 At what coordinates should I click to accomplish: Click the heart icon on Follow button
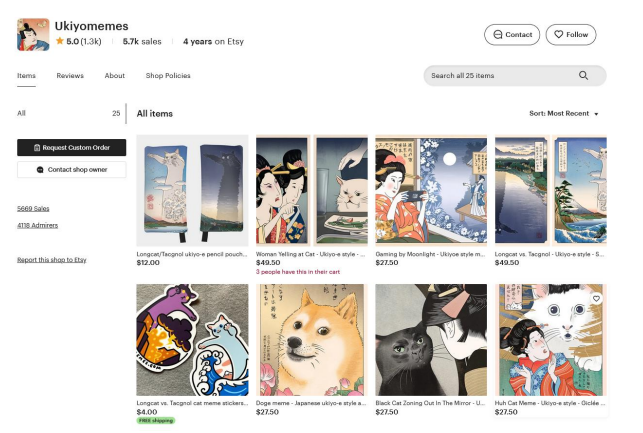pyautogui.click(x=559, y=35)
